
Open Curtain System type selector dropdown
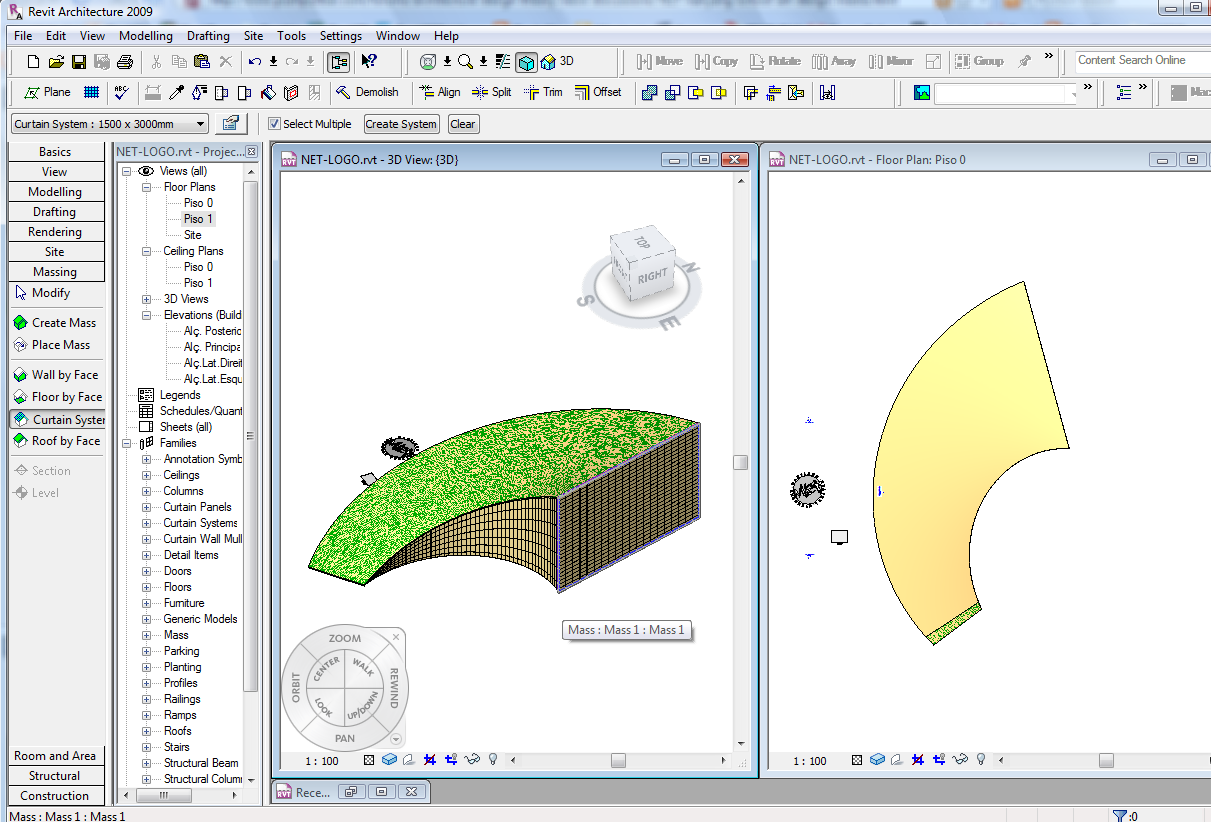(x=201, y=124)
